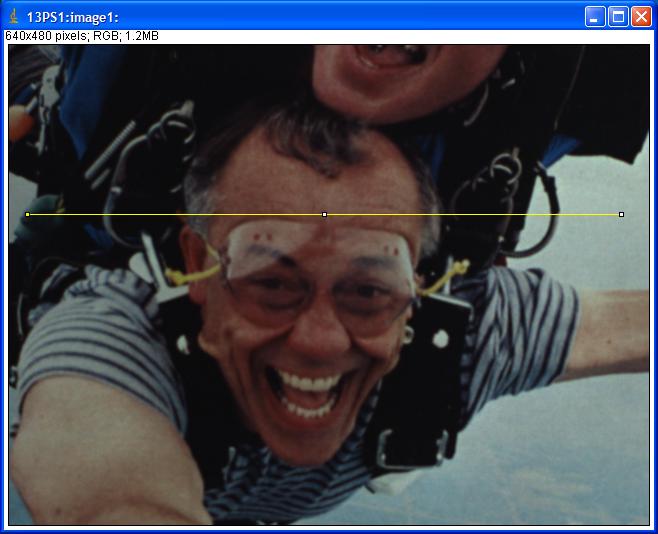Click the left endpoint handle of the yellow line
Image resolution: width=658 pixels, height=534 pixels.
point(27,214)
